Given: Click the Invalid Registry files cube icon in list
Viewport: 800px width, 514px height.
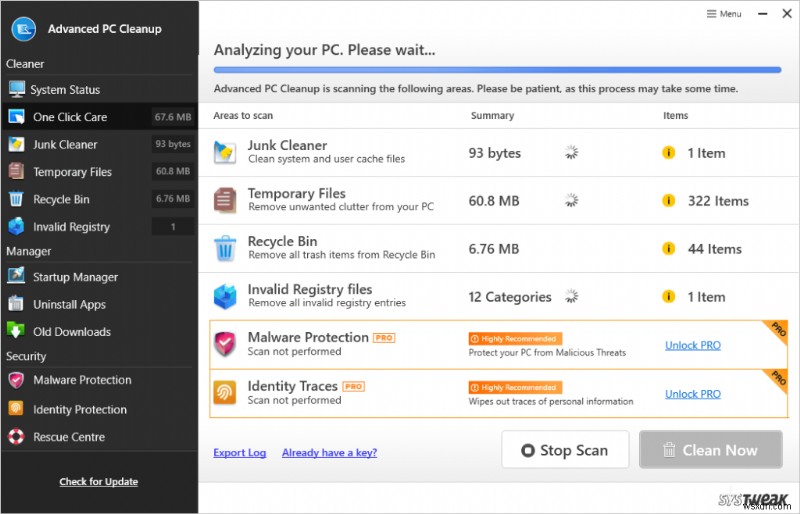Looking at the screenshot, I should tap(225, 297).
